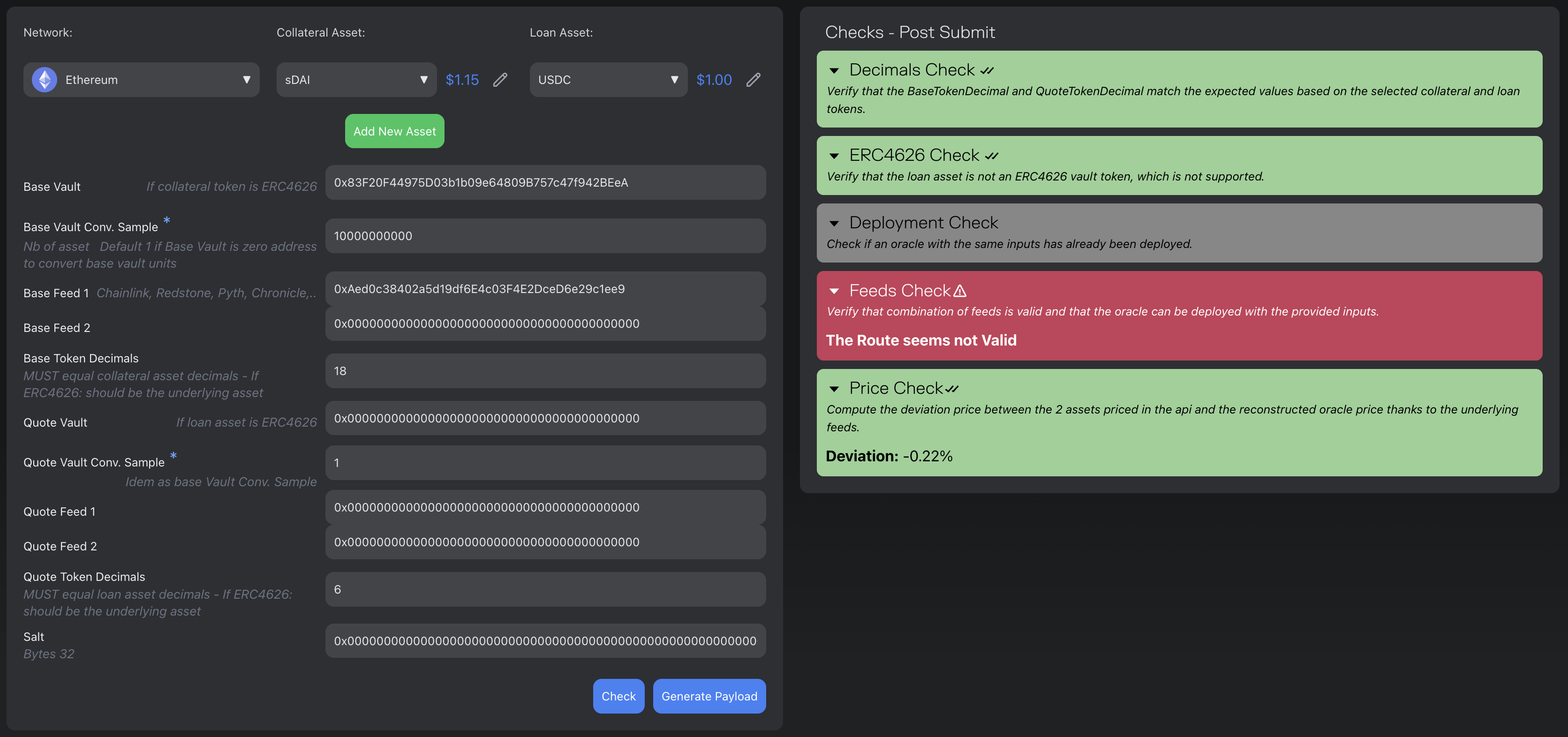
Task: Click the pencil icon next to $1.15
Action: pos(500,80)
